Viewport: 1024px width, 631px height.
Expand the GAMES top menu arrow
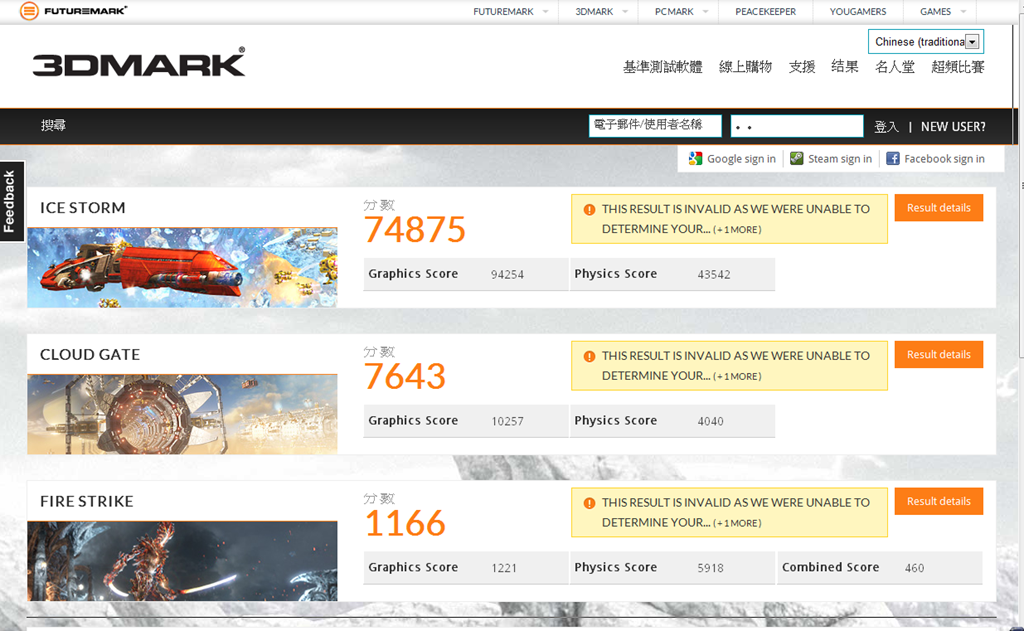[x=963, y=12]
